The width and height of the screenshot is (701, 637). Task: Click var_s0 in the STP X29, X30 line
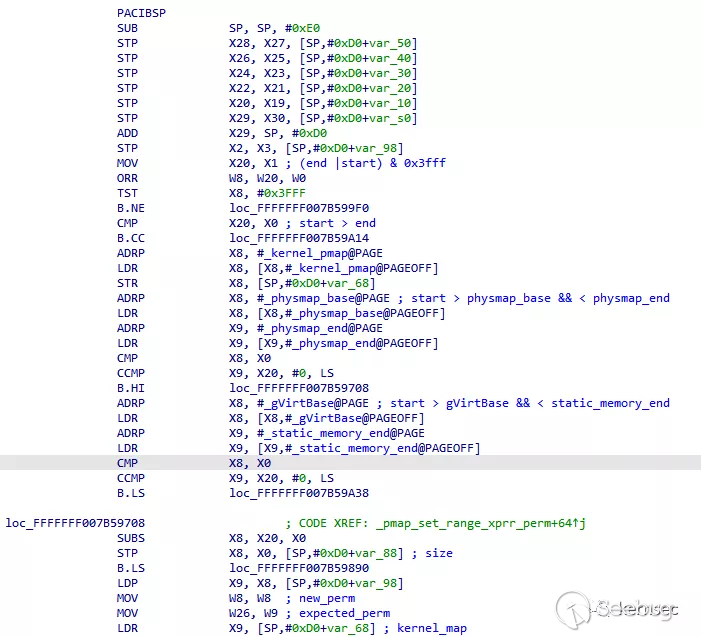tap(390, 118)
